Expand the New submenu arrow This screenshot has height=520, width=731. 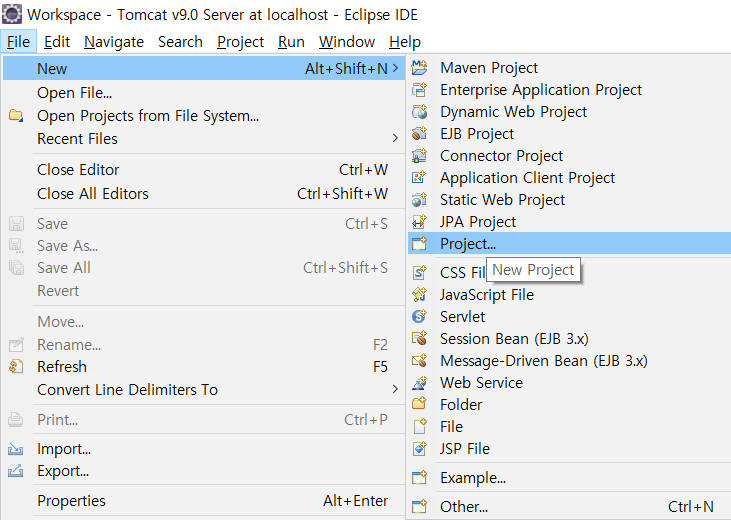click(x=395, y=68)
